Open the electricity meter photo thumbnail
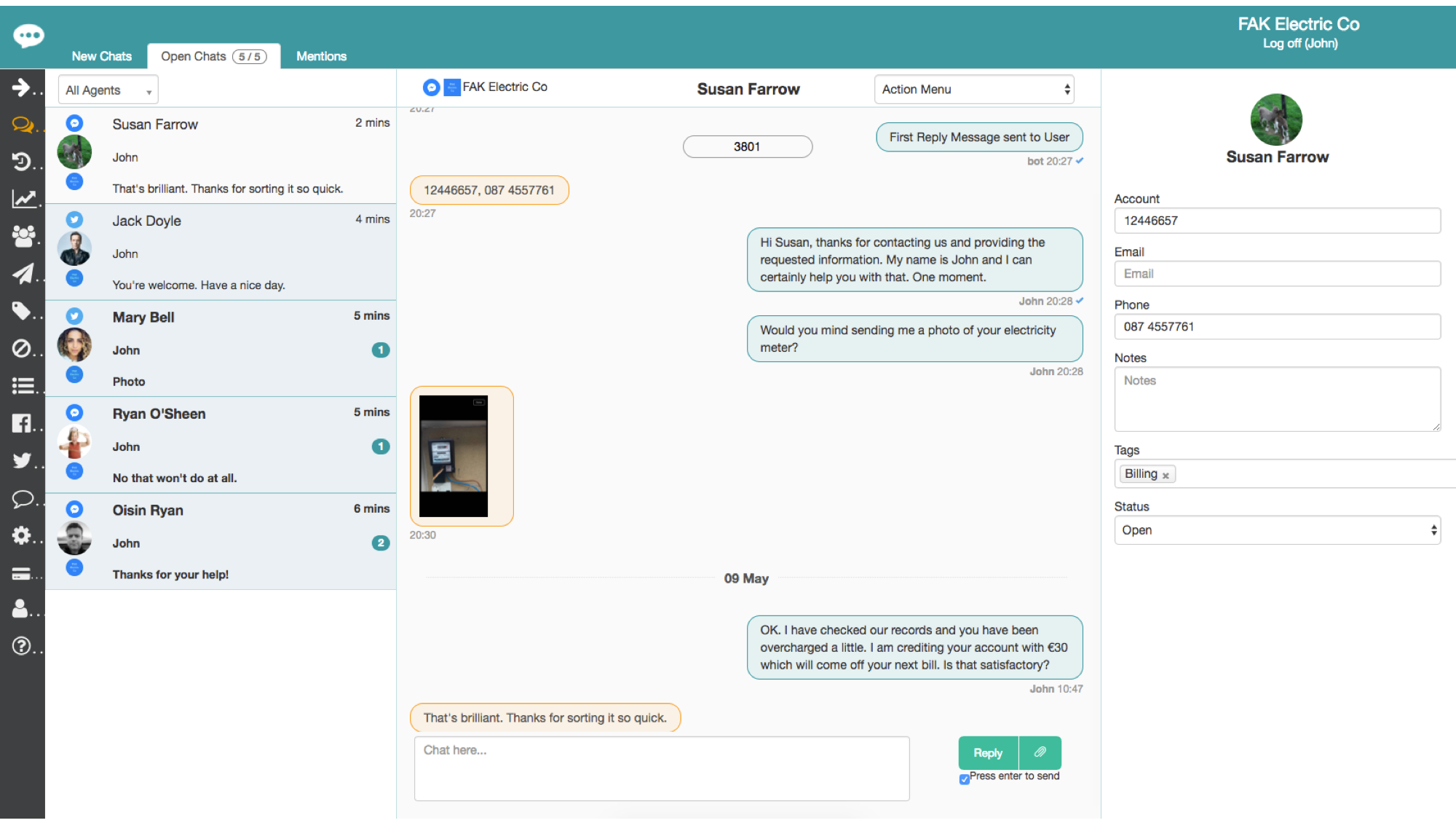 454,456
